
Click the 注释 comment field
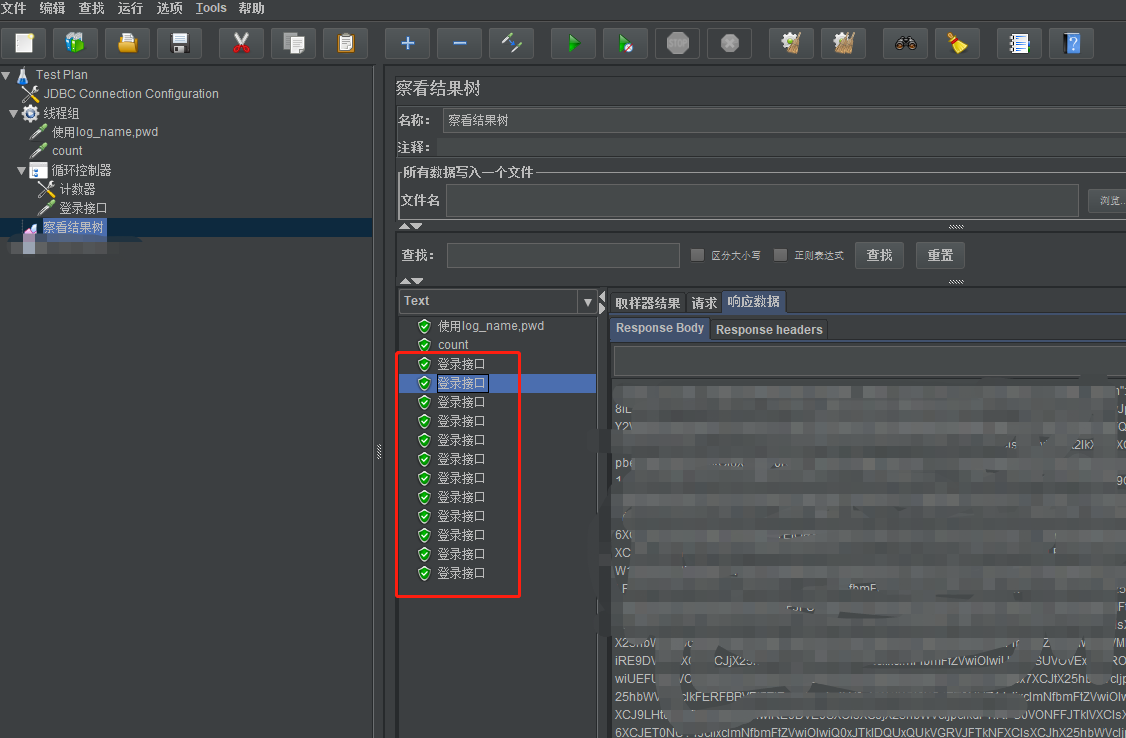tap(781, 147)
